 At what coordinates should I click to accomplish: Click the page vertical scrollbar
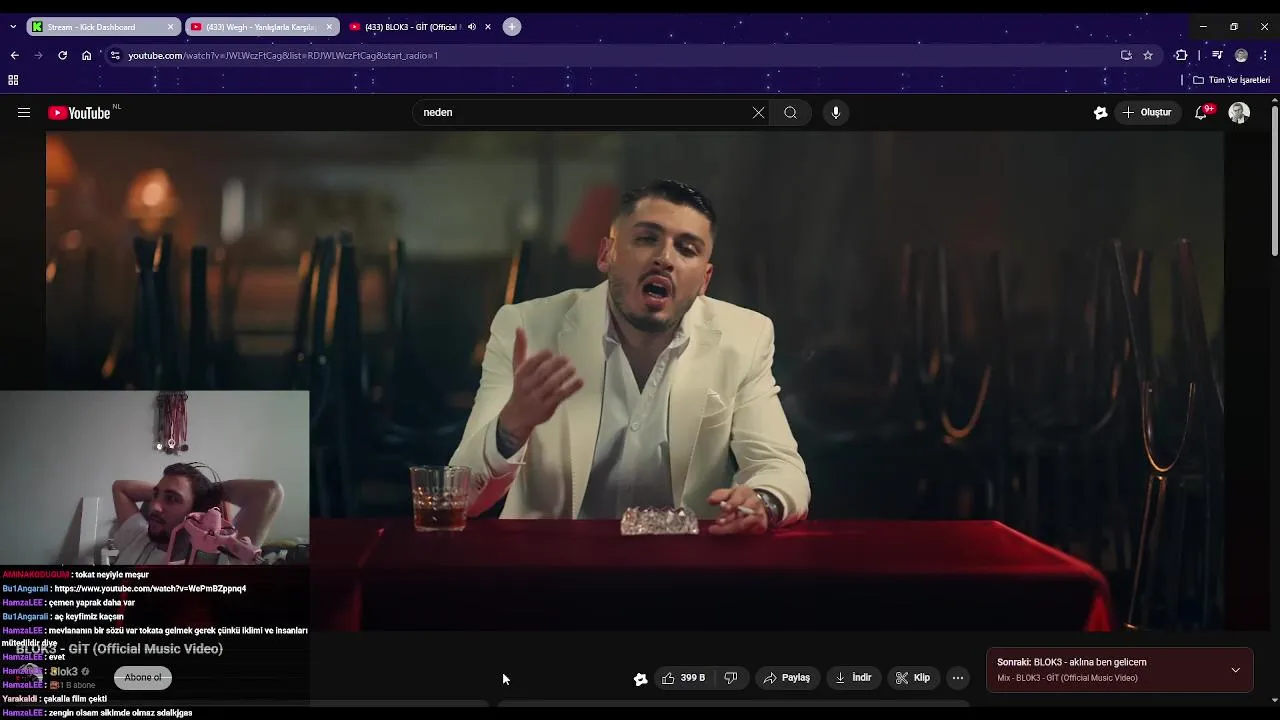tap(1274, 180)
